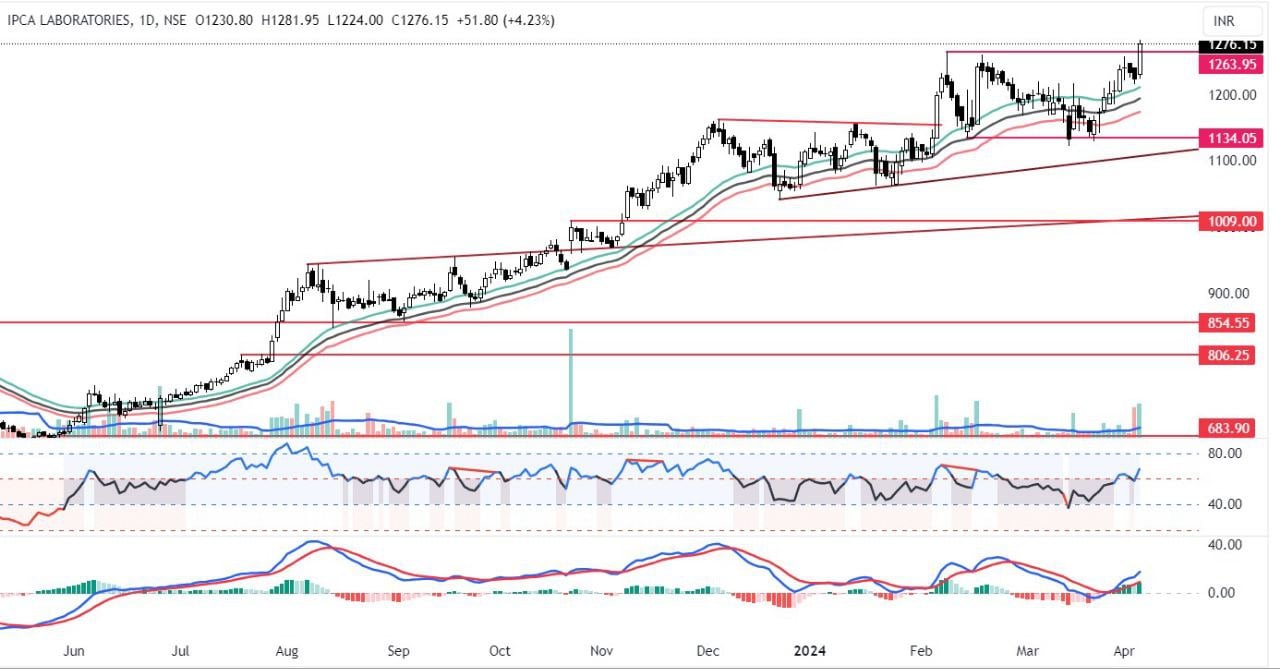1280x669 pixels.
Task: Click the 1200.00 price axis value
Action: 1226,95
